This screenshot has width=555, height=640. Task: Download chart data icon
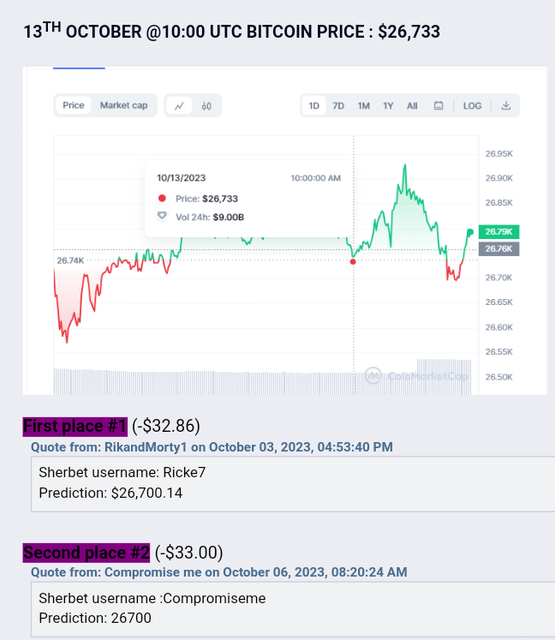[506, 106]
